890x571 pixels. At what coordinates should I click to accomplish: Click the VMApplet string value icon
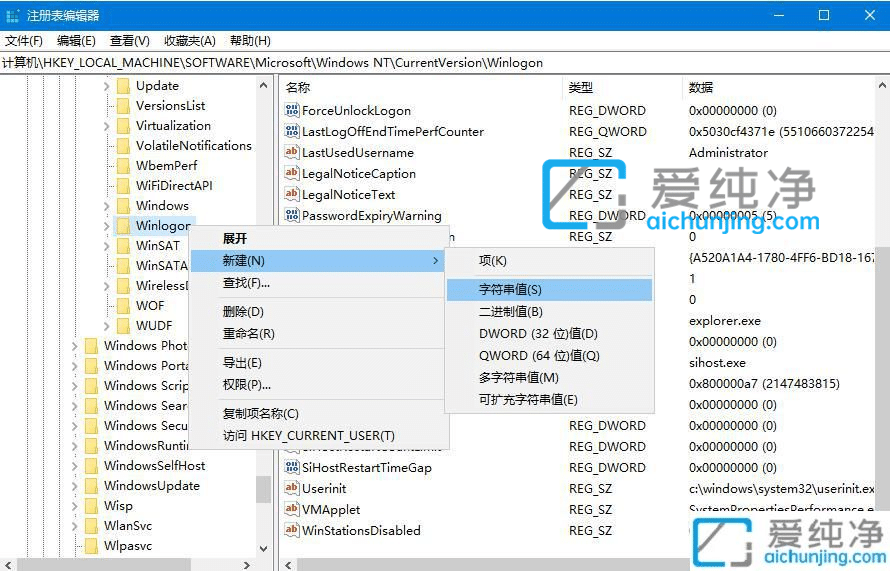click(292, 509)
